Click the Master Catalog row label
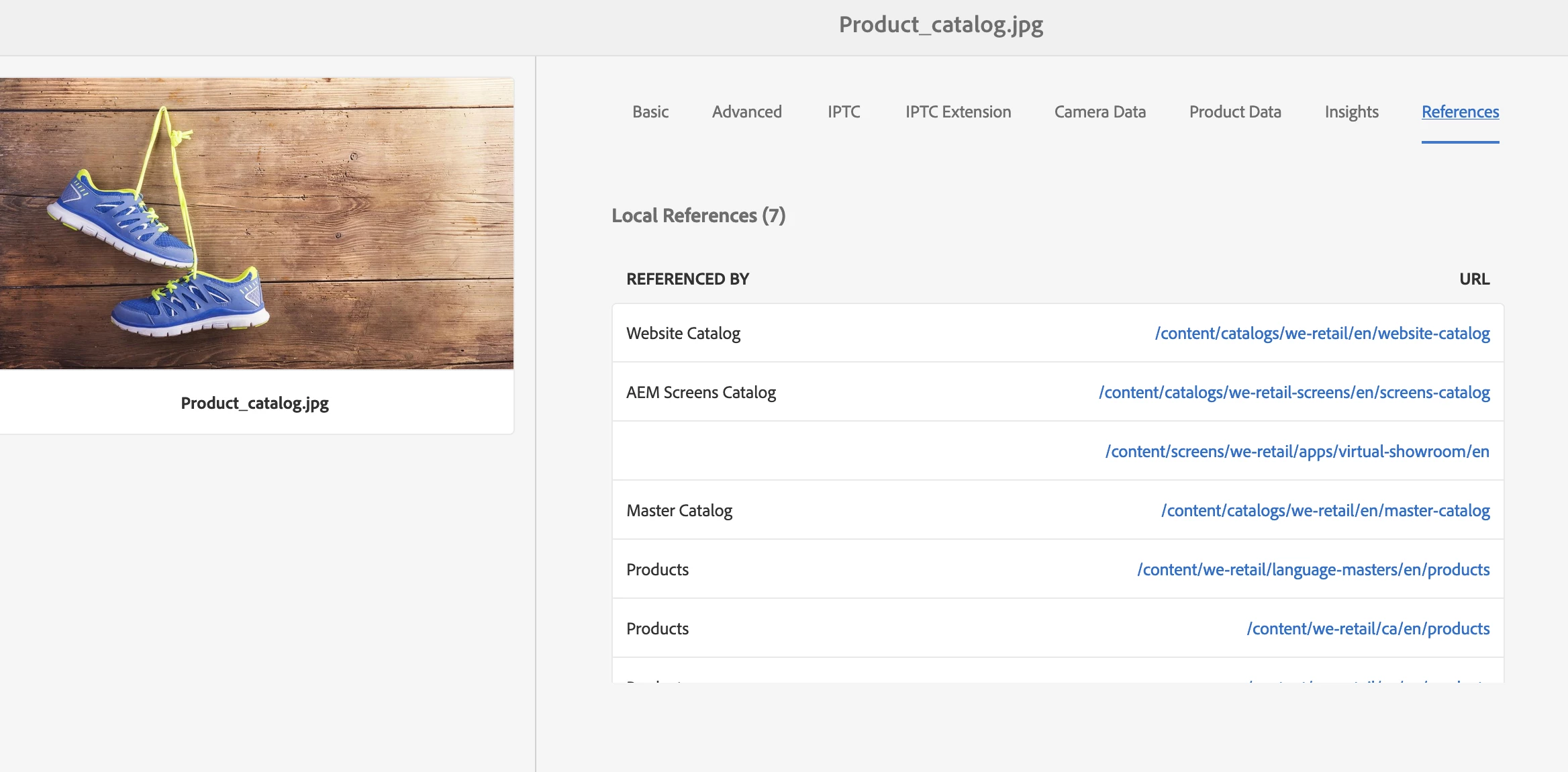Image resolution: width=1568 pixels, height=772 pixels. (x=679, y=511)
